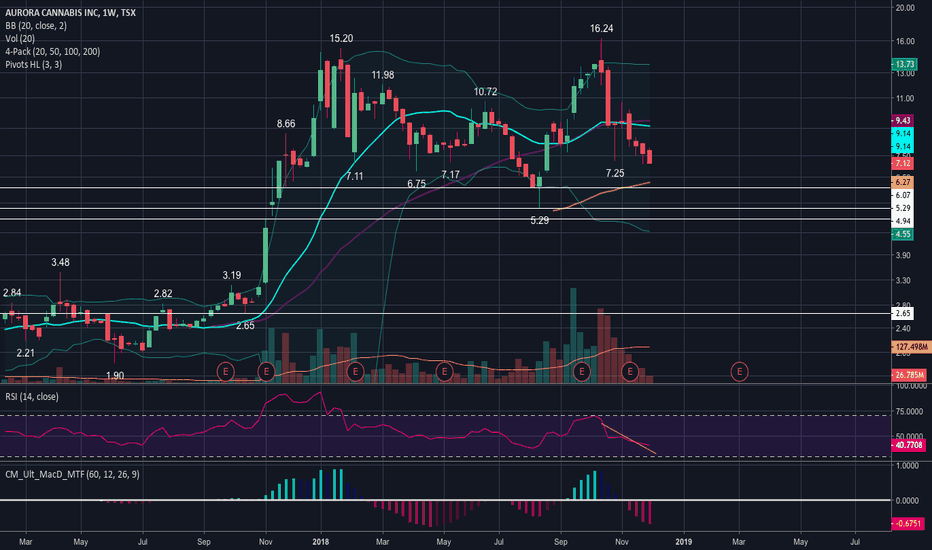Select the Vol (20) indicator legend

point(20,39)
